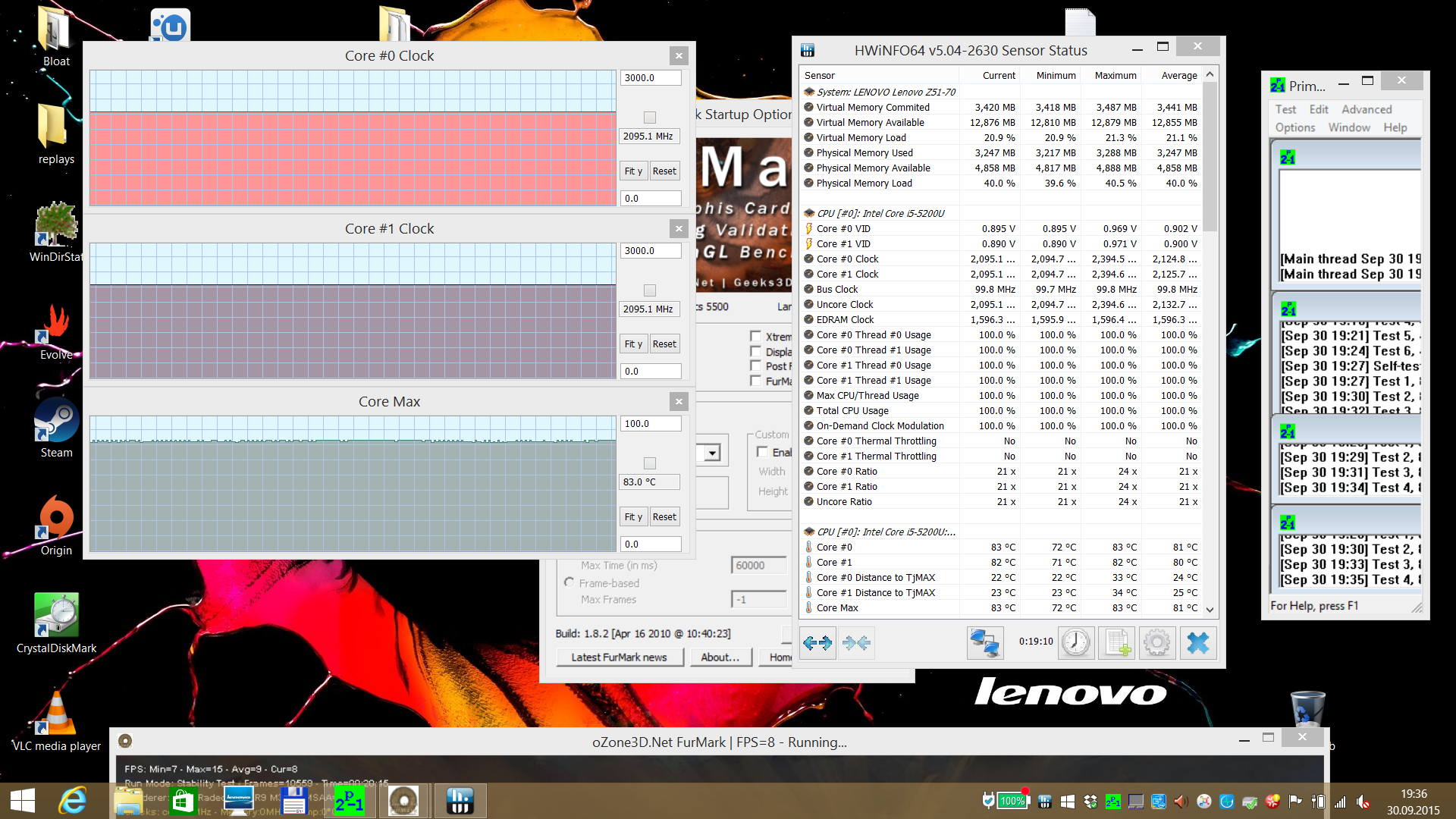Open Prime95 Test menu
This screenshot has width=1456, height=819.
pos(1285,109)
